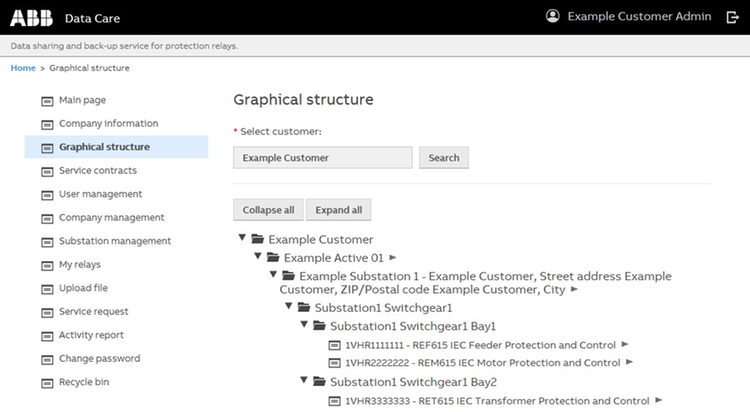Viewport: 750px width, 412px height.
Task: Open the arrow menu after Example Substation 1 address
Action: pos(574,289)
